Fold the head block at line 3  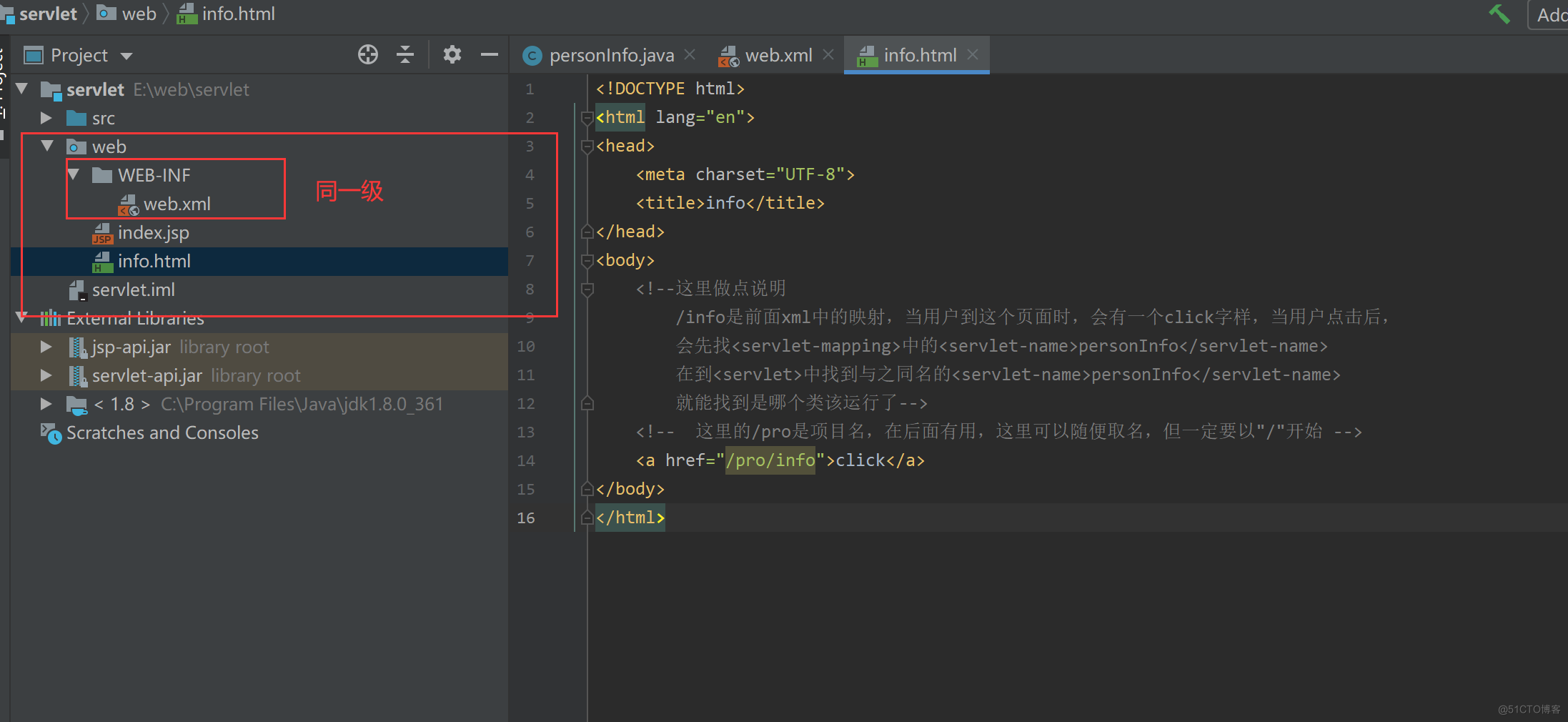tap(587, 146)
